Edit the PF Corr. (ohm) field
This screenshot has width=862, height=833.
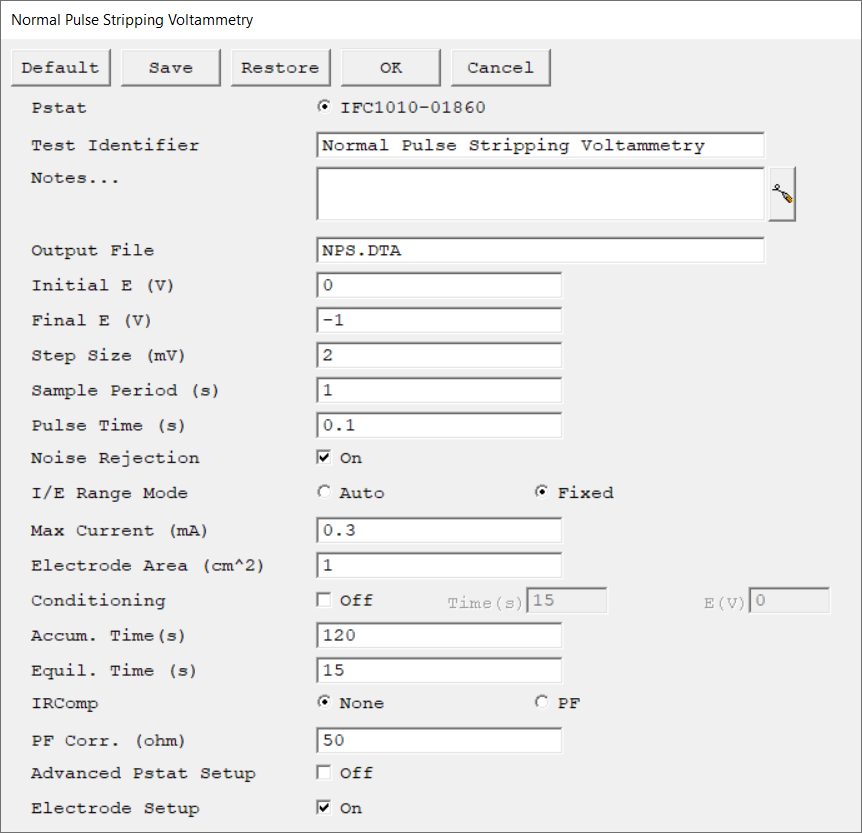click(x=439, y=741)
